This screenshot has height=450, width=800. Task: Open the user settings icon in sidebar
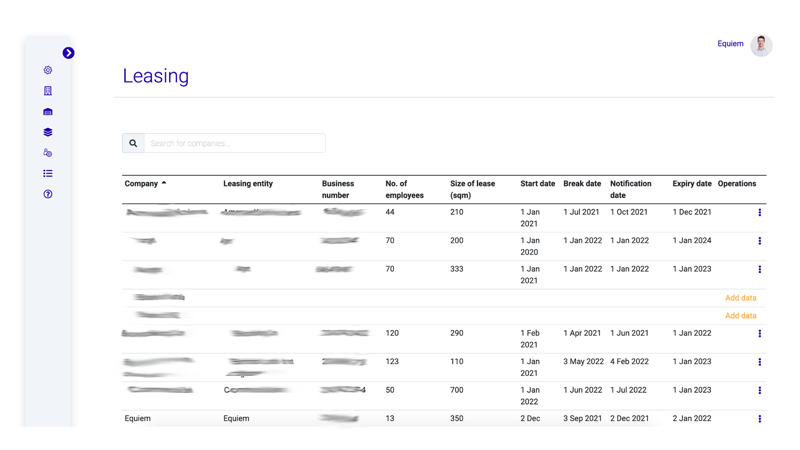(48, 153)
